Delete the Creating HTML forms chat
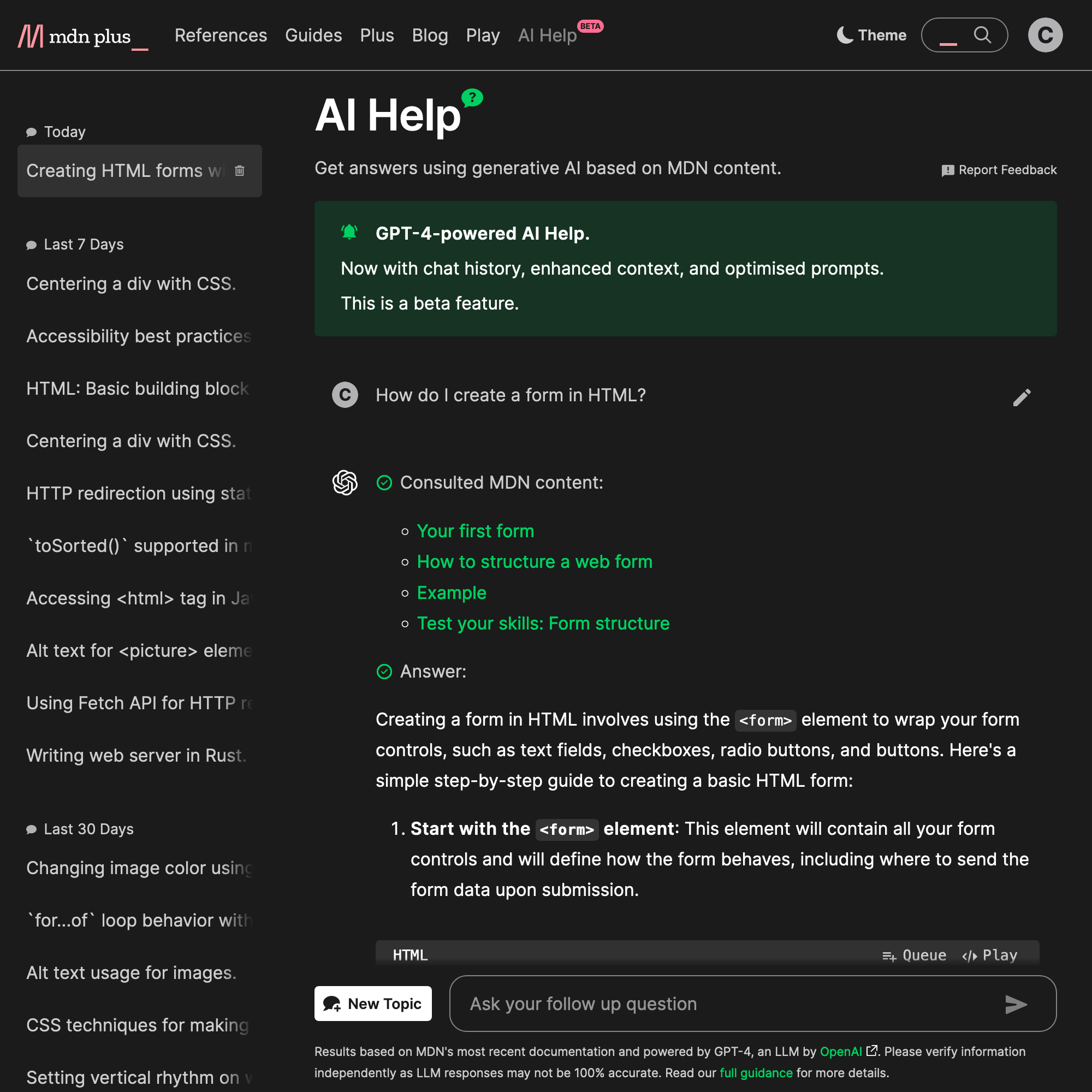1092x1092 pixels. pos(240,171)
